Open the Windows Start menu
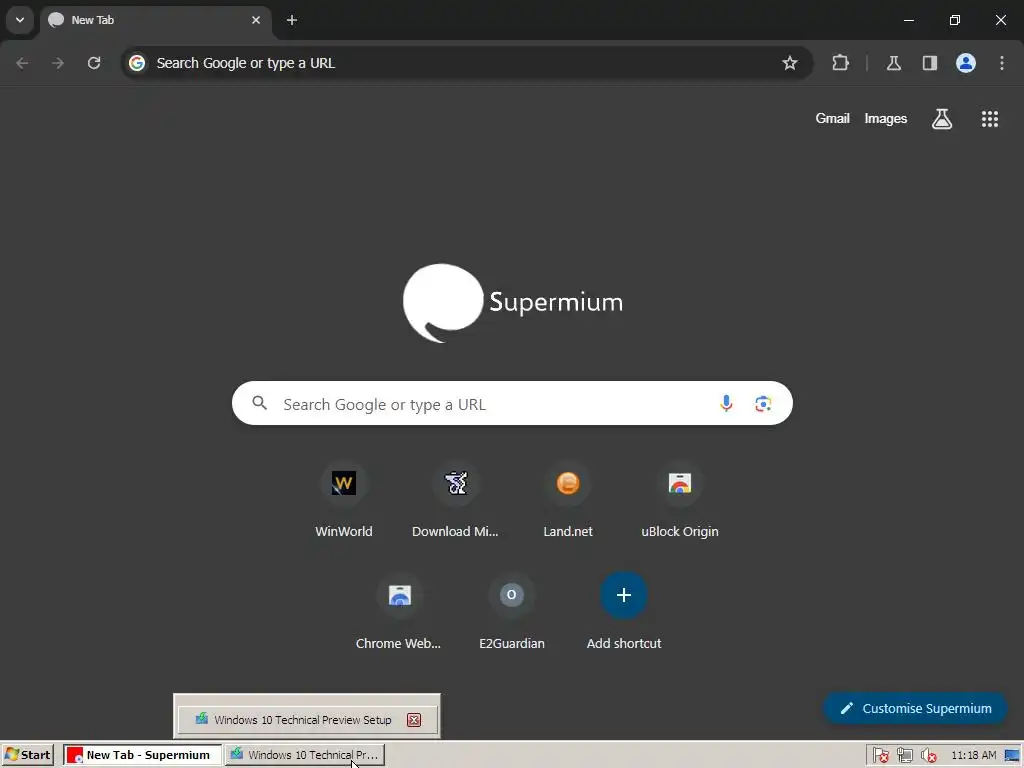Screen dimensions: 1024x768 click(x=27, y=755)
